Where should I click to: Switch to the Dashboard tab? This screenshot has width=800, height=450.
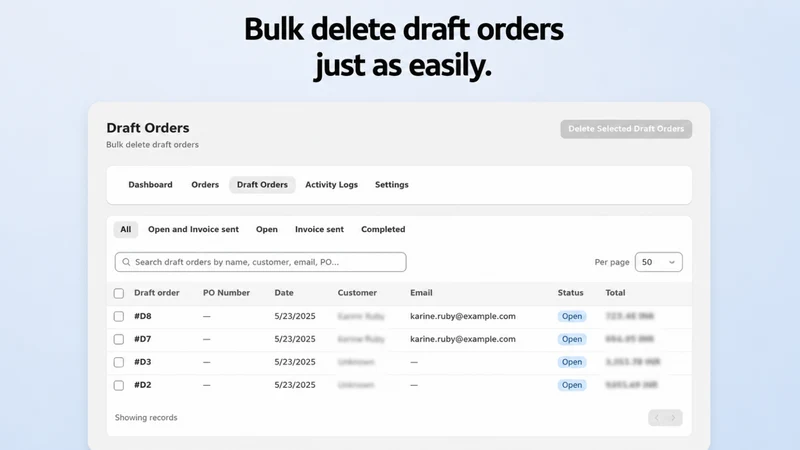[151, 185]
